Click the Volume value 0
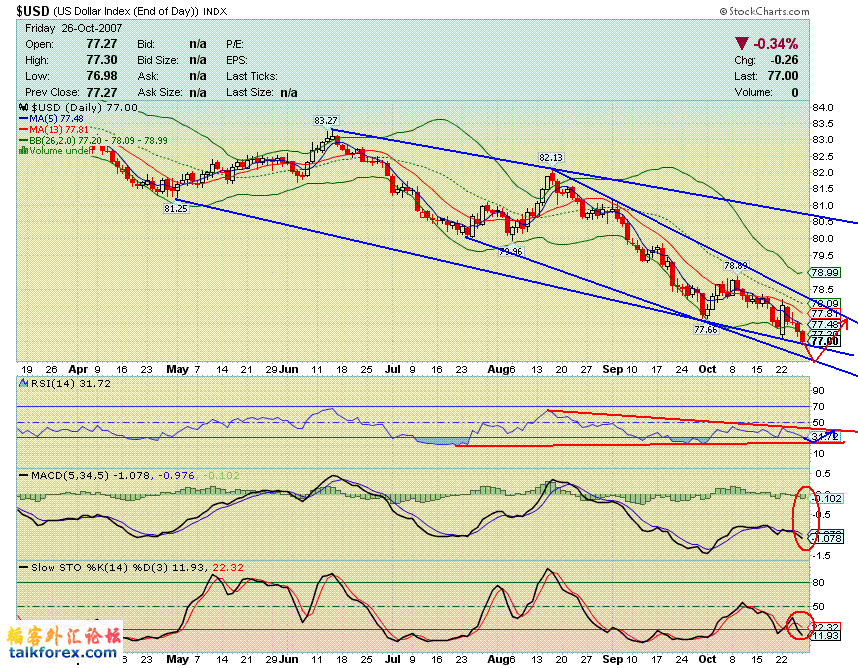This screenshot has height=668, width=858. (x=795, y=92)
